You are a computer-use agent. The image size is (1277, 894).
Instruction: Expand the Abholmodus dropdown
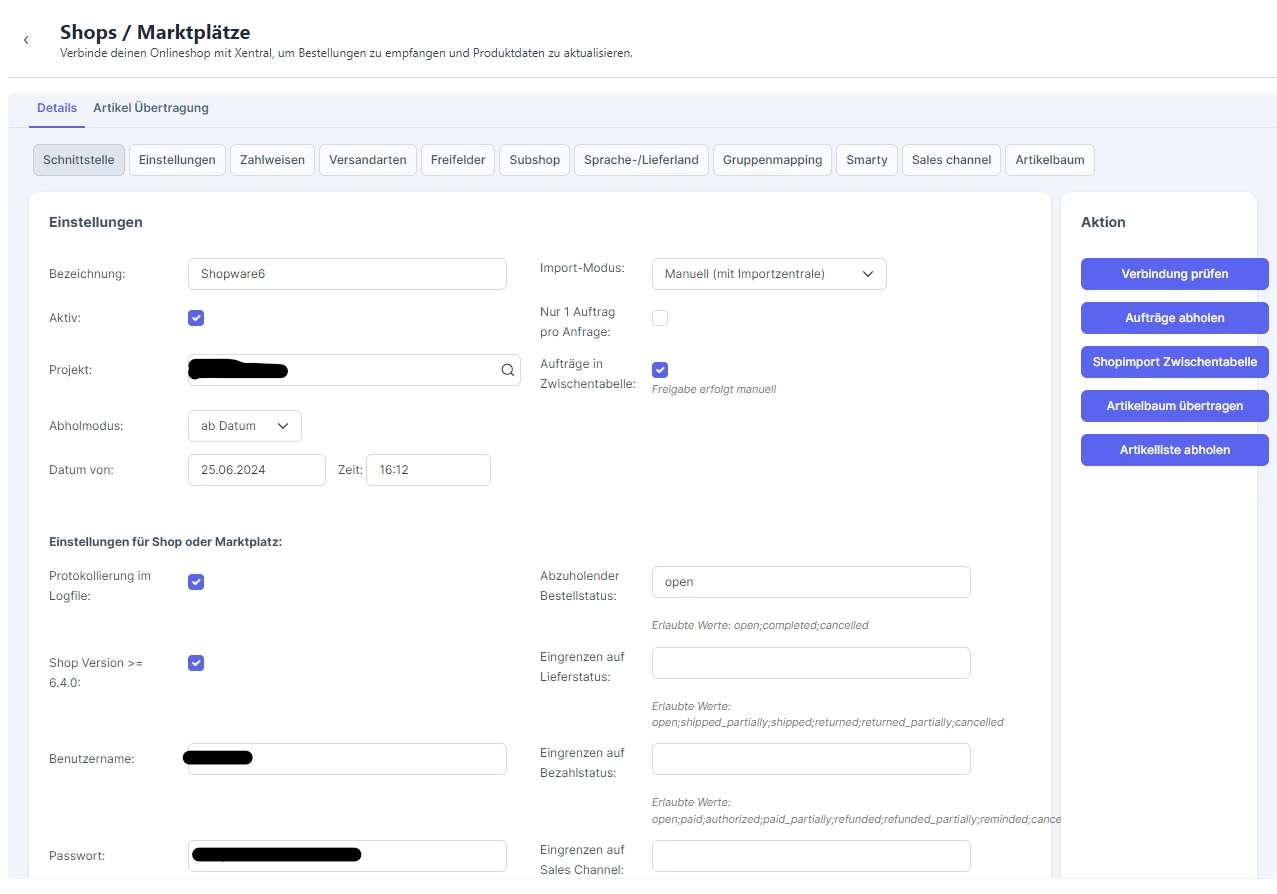point(245,426)
